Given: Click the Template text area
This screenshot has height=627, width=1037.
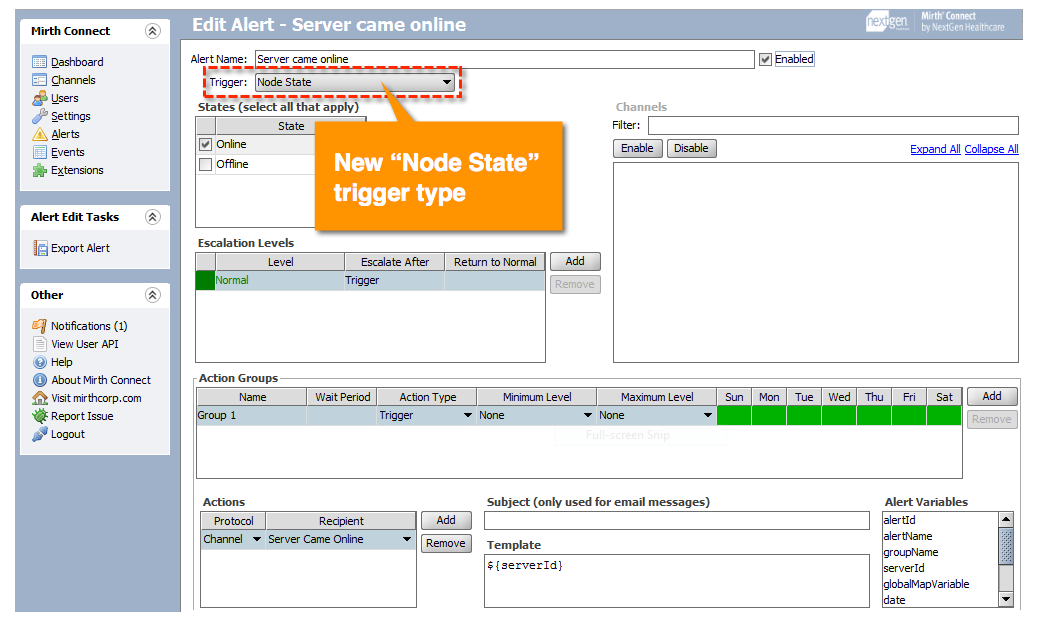Looking at the screenshot, I should point(677,581).
